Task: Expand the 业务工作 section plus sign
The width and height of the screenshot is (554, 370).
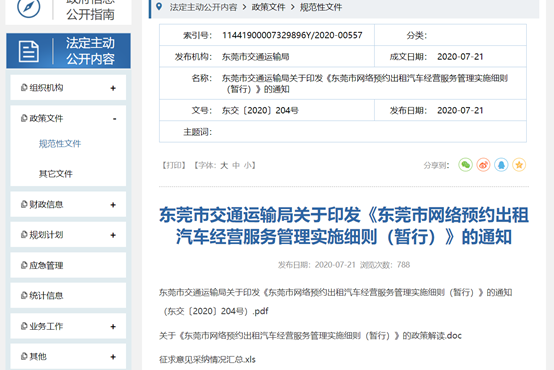Action: 113,327
